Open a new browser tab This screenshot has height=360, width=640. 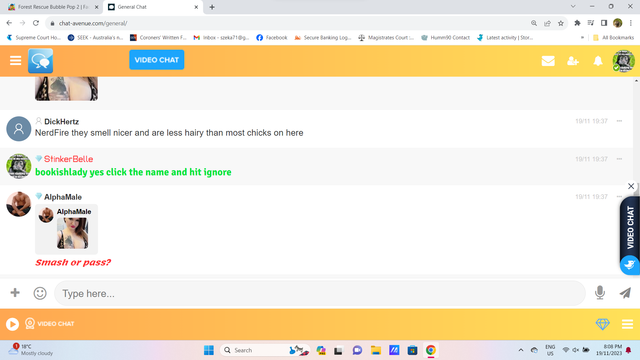212,7
